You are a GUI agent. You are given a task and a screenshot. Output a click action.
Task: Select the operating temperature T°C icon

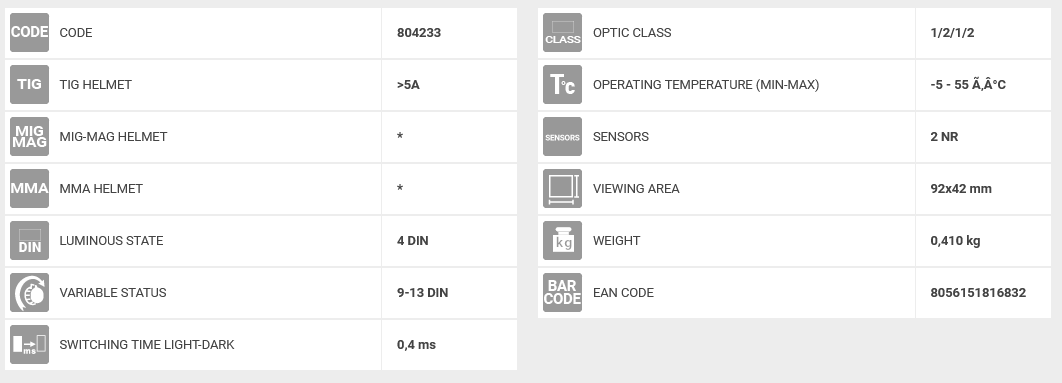pyautogui.click(x=562, y=85)
